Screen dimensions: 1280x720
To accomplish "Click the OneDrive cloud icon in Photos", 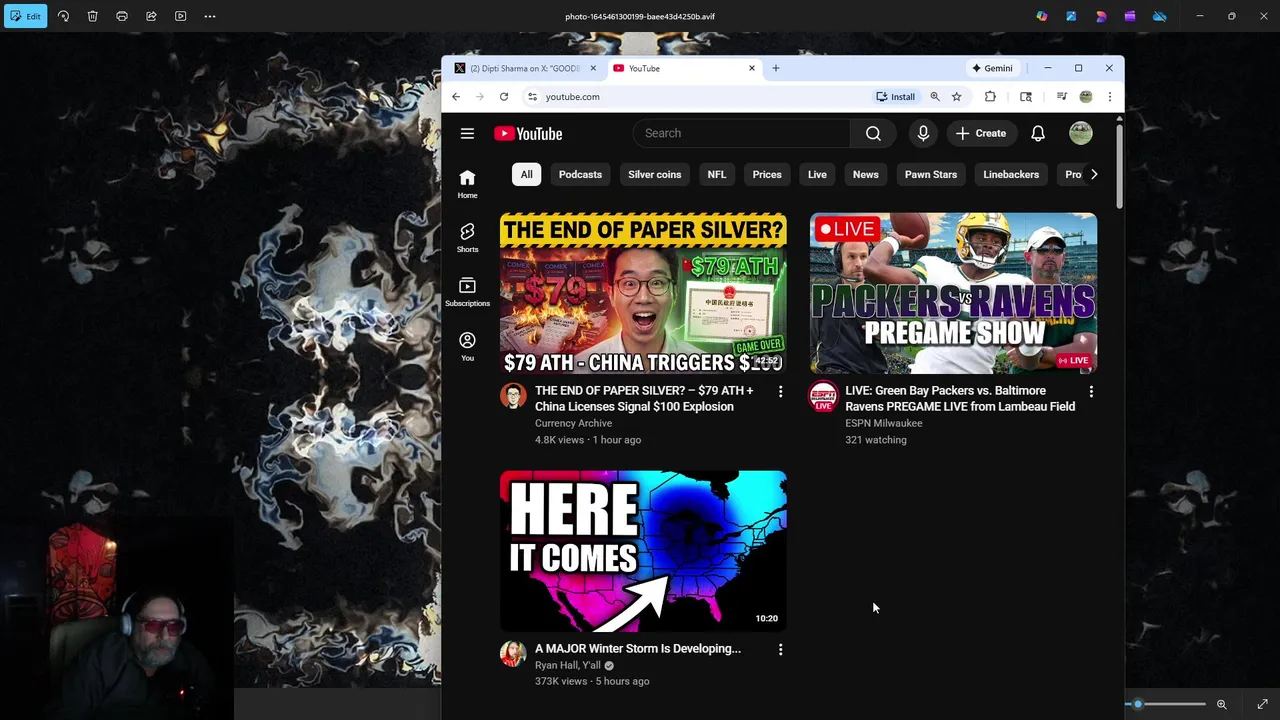I will 1159,16.
